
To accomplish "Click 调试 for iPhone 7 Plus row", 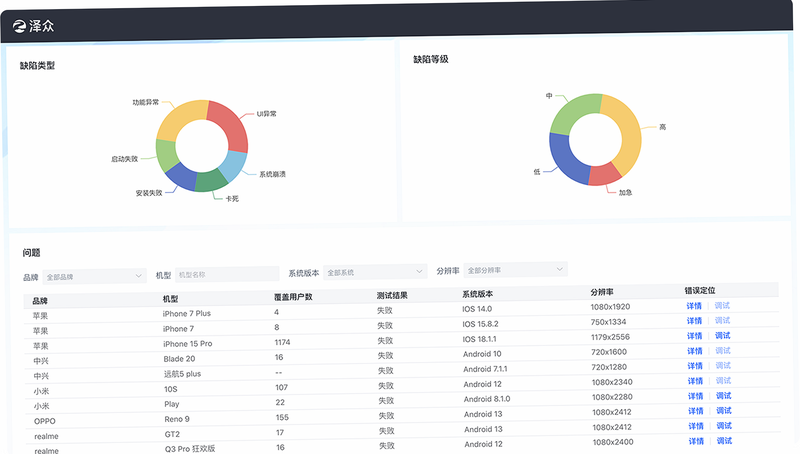I will pyautogui.click(x=722, y=306).
